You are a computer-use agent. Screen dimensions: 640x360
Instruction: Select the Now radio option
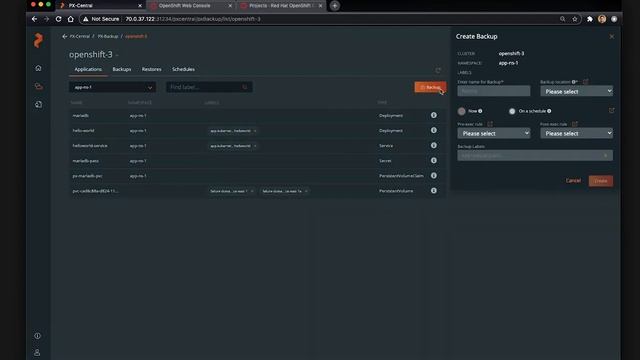(x=462, y=111)
